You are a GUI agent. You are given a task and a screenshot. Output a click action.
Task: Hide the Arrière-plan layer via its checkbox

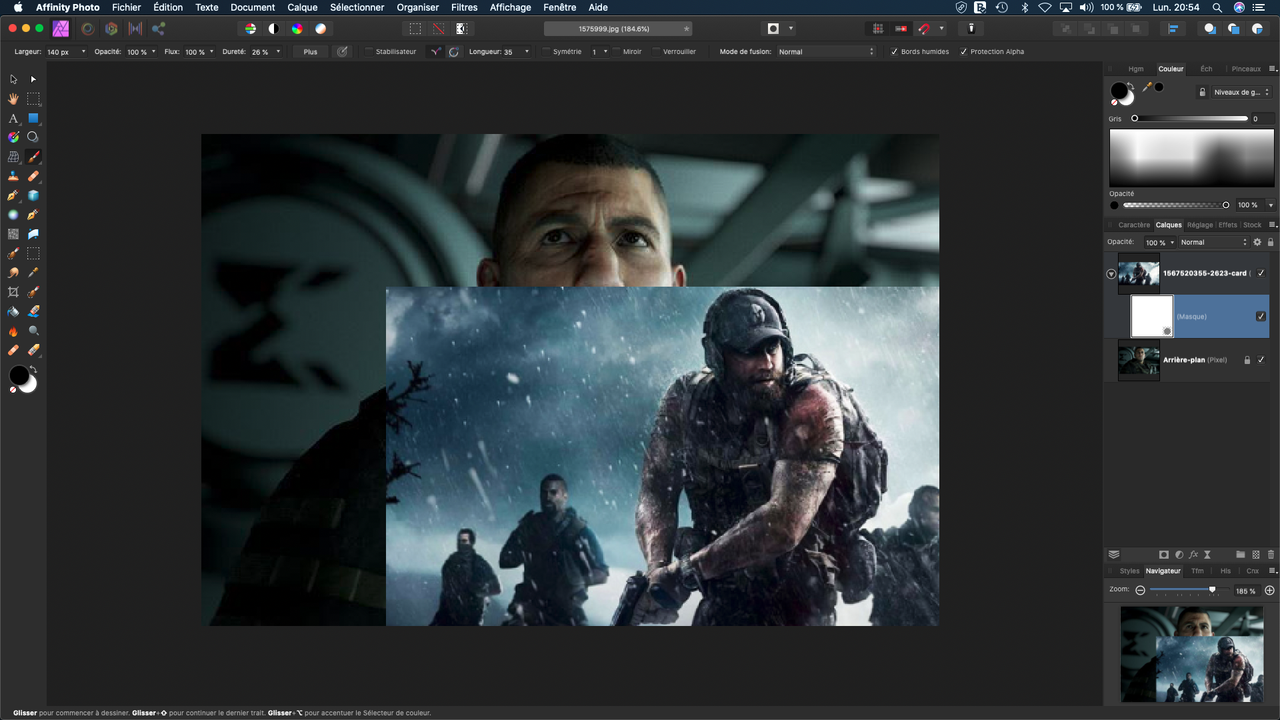coord(1261,359)
